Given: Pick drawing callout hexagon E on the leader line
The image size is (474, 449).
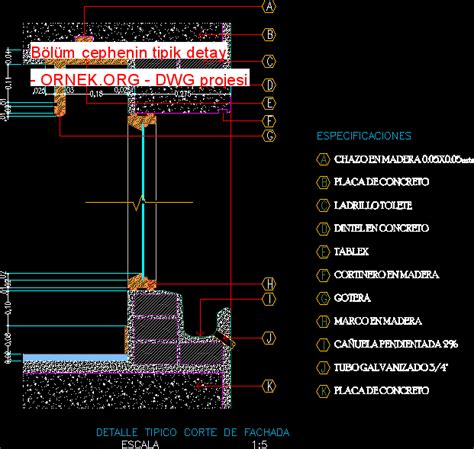Looking at the screenshot, I should (269, 103).
